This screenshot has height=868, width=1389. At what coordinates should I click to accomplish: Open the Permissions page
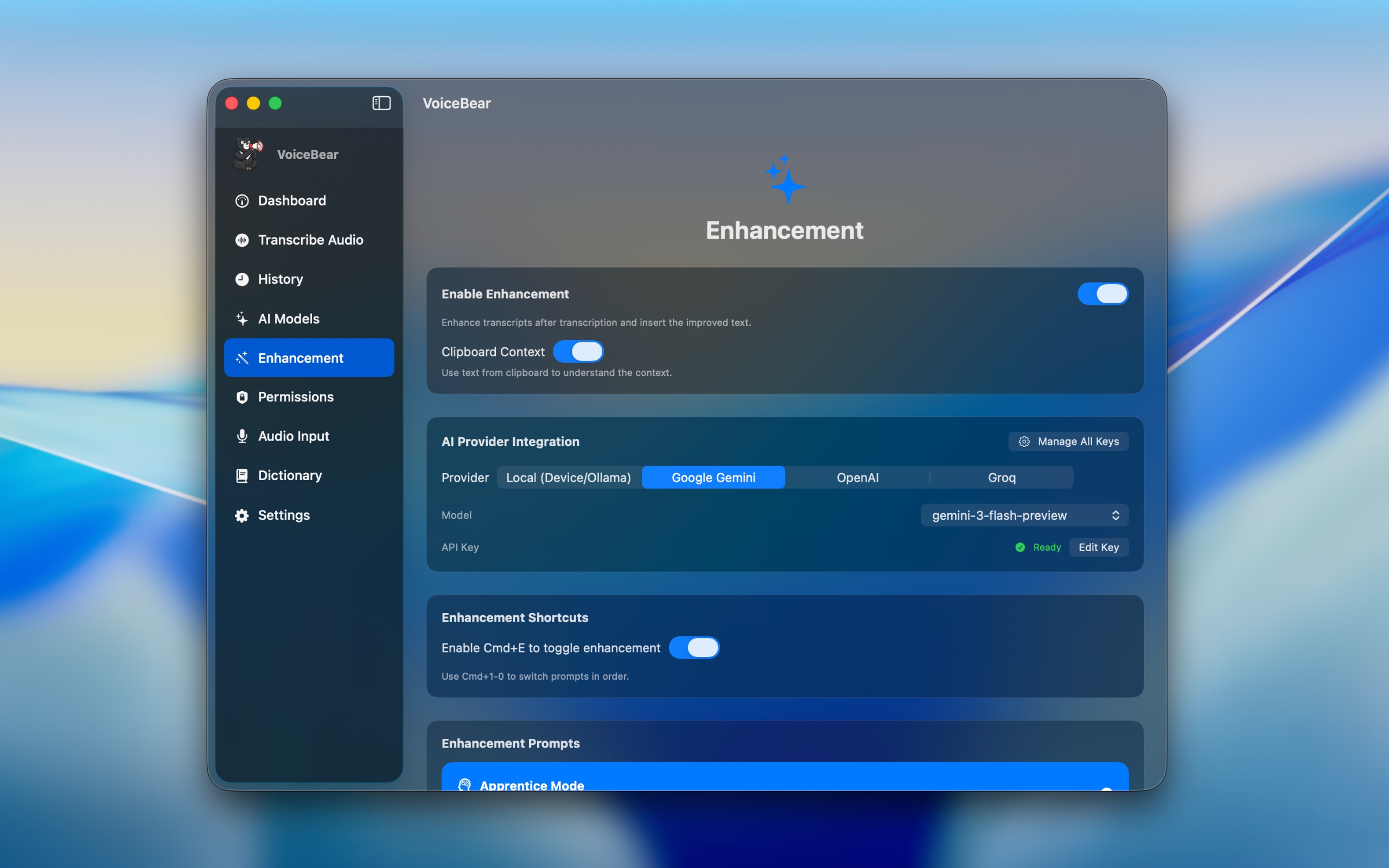pyautogui.click(x=309, y=397)
